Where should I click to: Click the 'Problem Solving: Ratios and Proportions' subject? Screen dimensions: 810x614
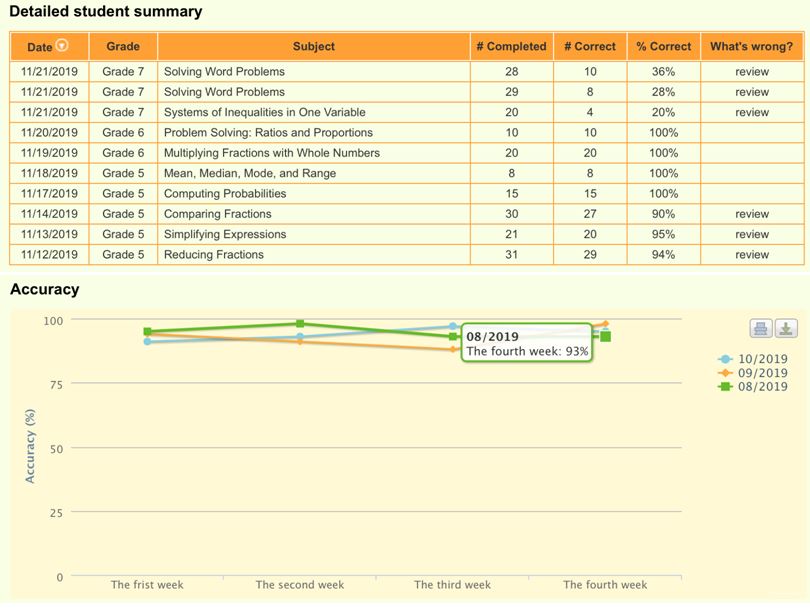point(268,133)
